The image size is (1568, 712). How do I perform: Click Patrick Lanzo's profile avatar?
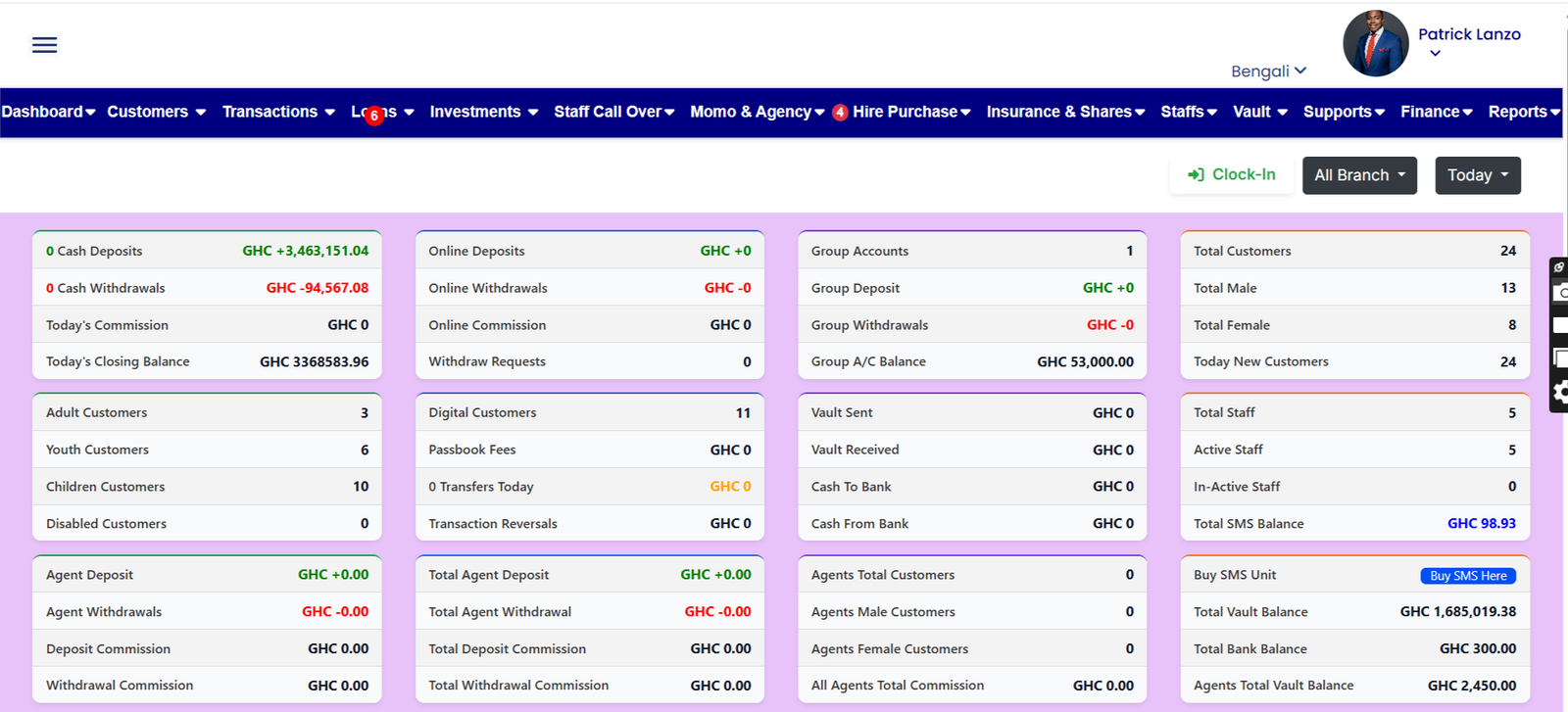(x=1375, y=44)
